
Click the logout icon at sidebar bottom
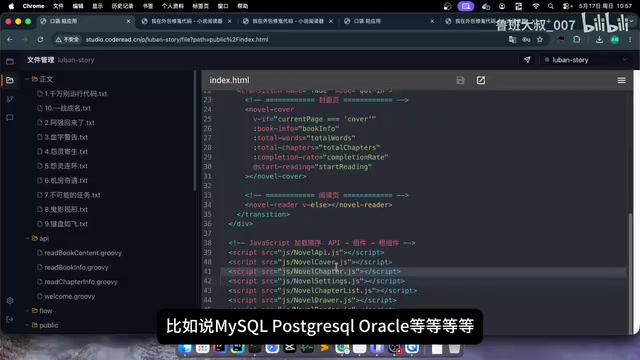click(10, 319)
